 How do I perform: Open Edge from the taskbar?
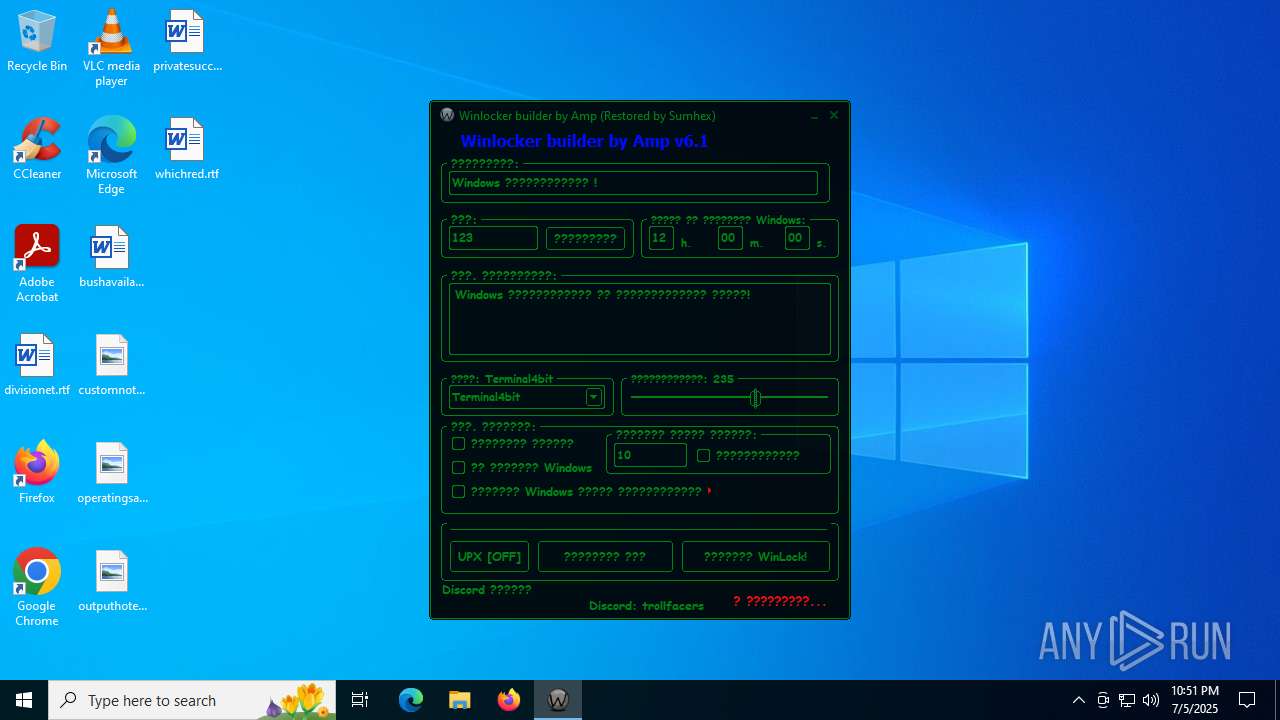tap(411, 700)
